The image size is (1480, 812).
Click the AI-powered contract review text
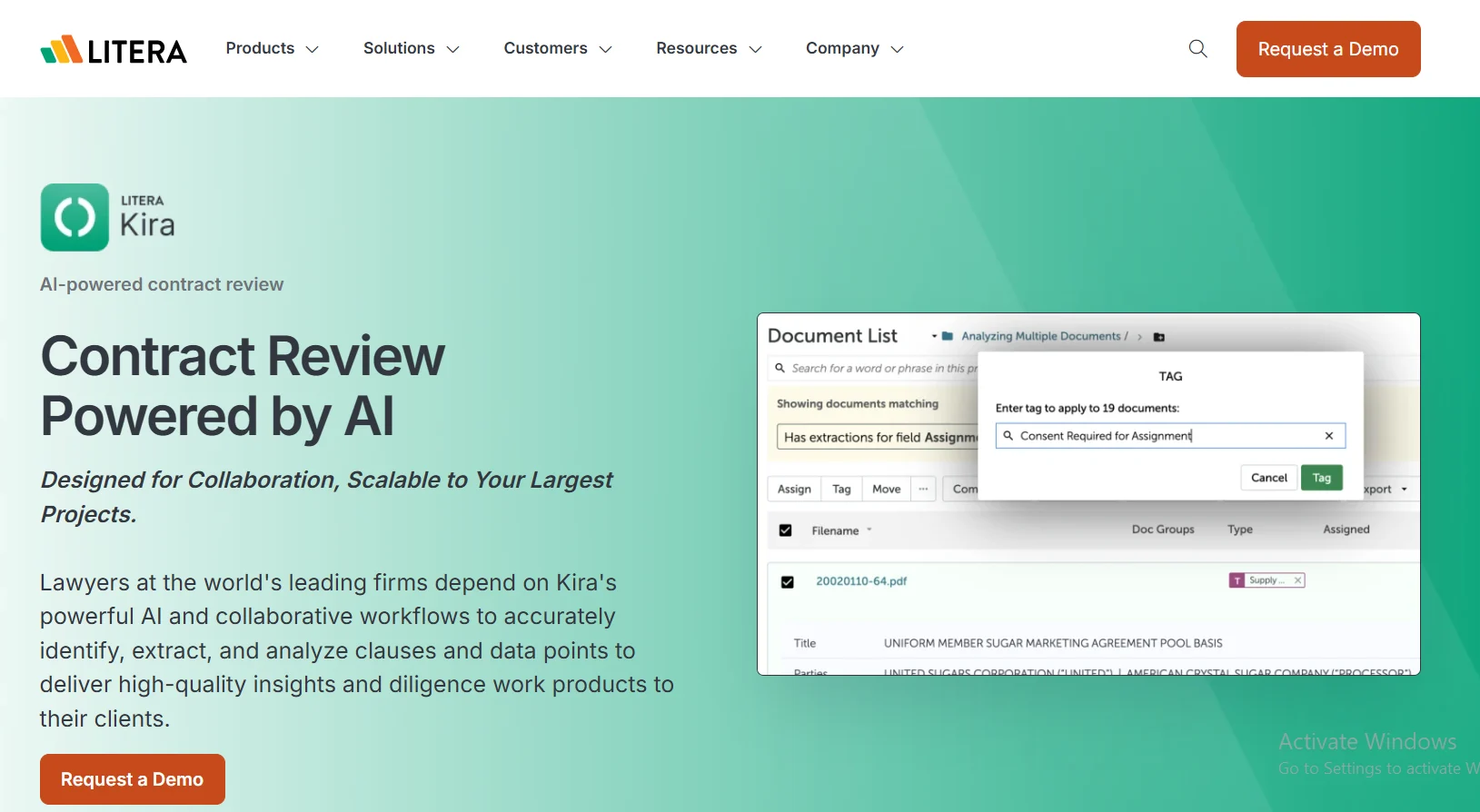tap(162, 284)
